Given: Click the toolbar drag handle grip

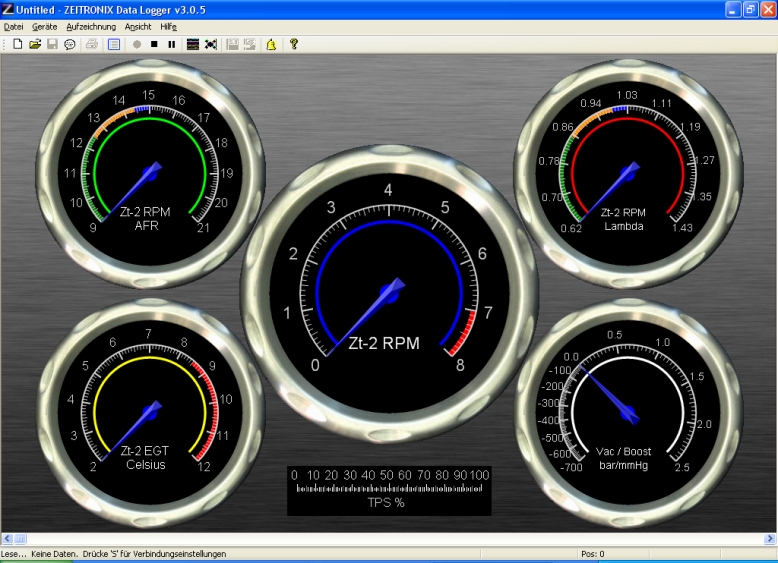Looking at the screenshot, I should [x=4, y=44].
